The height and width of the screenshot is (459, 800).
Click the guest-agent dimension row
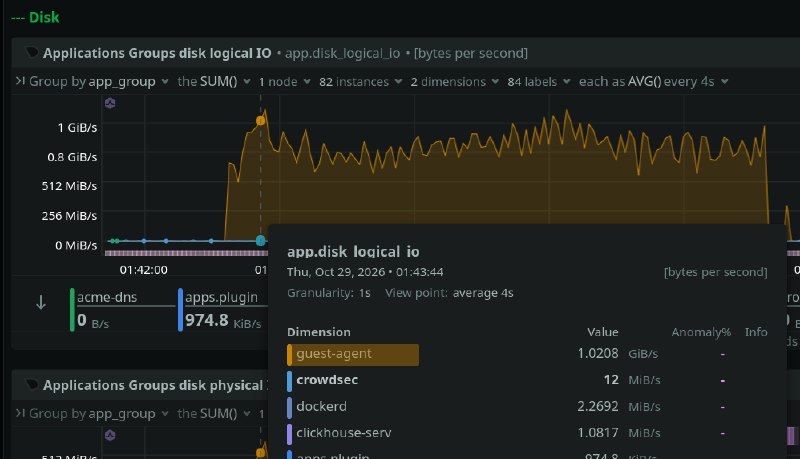coord(527,354)
